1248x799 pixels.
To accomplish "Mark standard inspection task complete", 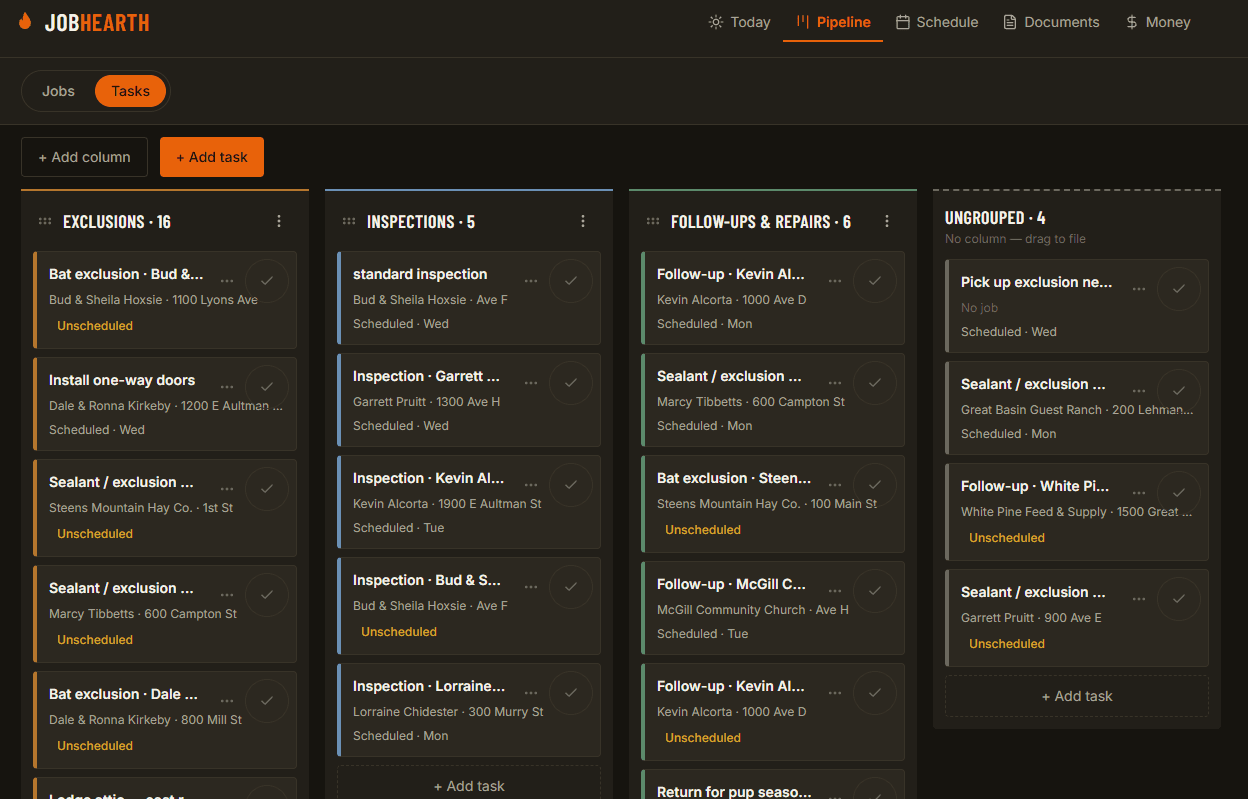I will click(571, 281).
